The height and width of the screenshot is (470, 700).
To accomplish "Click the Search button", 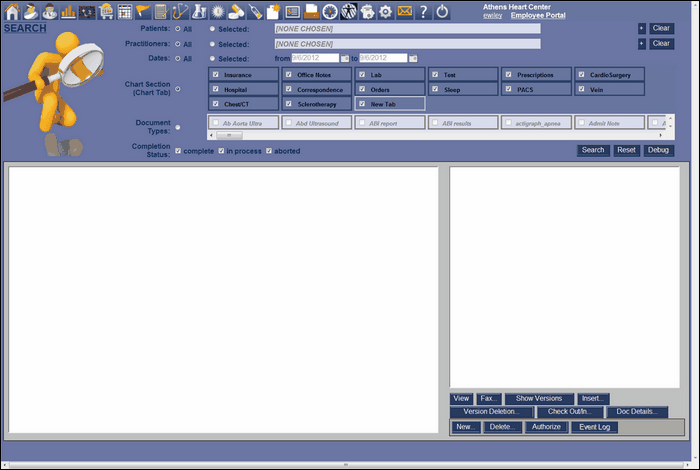I will tap(593, 150).
